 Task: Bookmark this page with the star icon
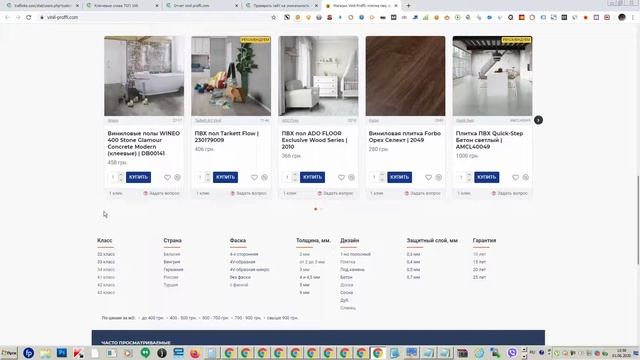click(x=273, y=17)
